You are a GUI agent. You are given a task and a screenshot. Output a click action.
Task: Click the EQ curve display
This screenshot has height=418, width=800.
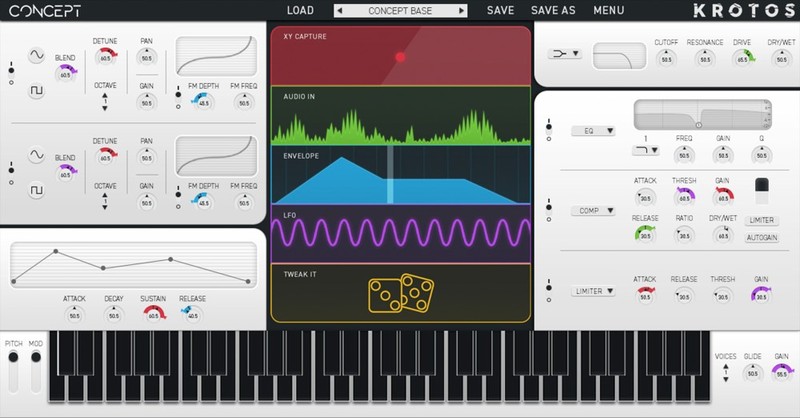pyautogui.click(x=703, y=114)
